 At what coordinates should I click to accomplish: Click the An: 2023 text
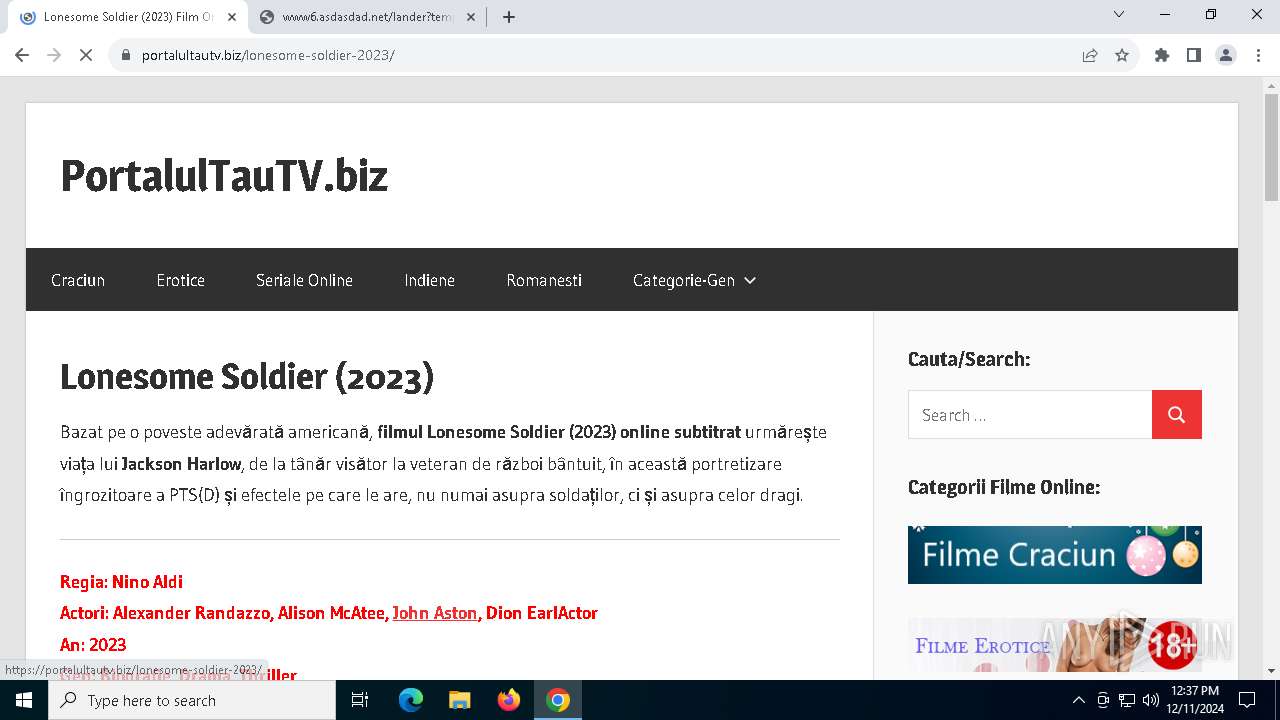[93, 645]
